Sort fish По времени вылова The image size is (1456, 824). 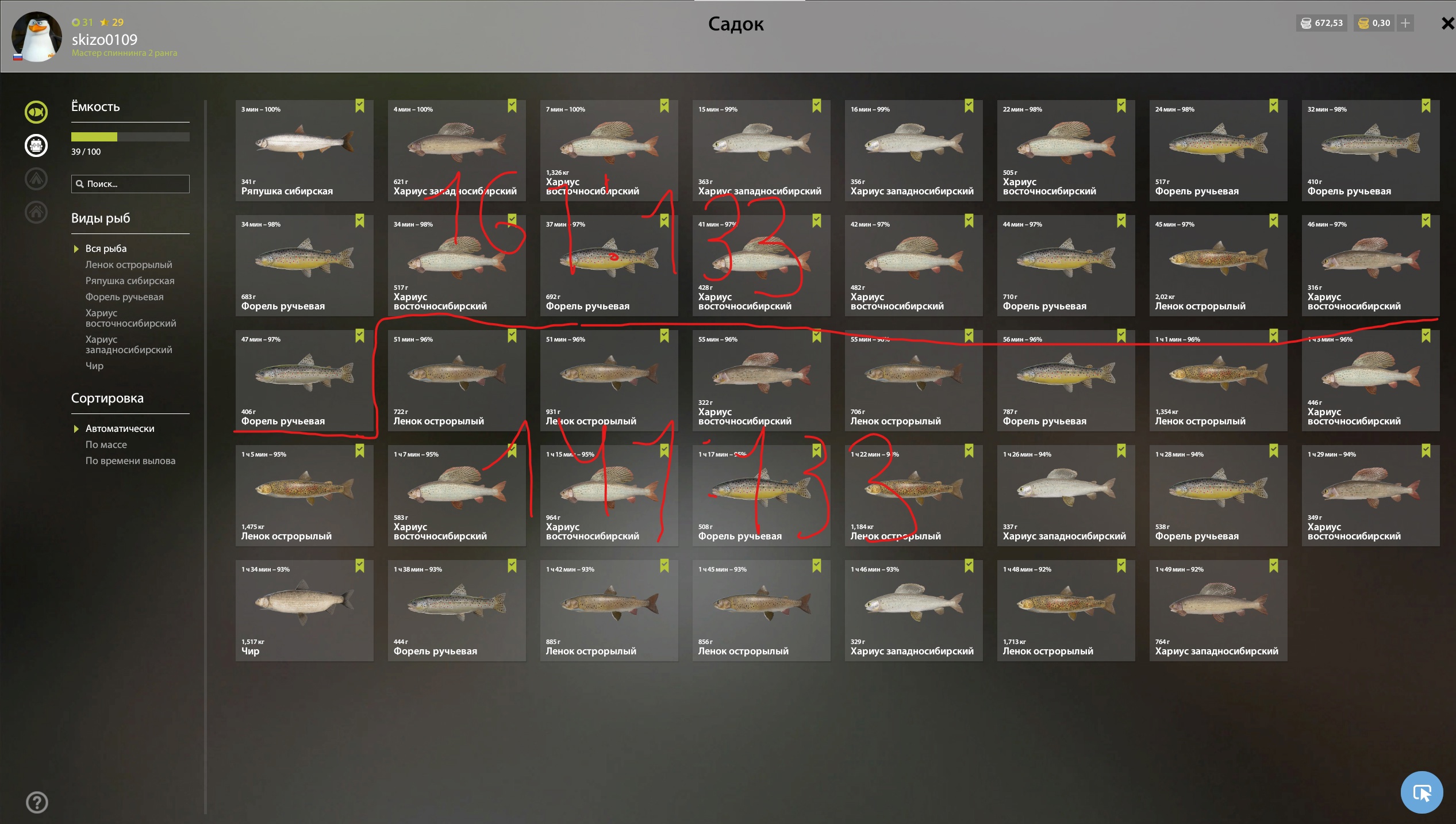coord(130,461)
